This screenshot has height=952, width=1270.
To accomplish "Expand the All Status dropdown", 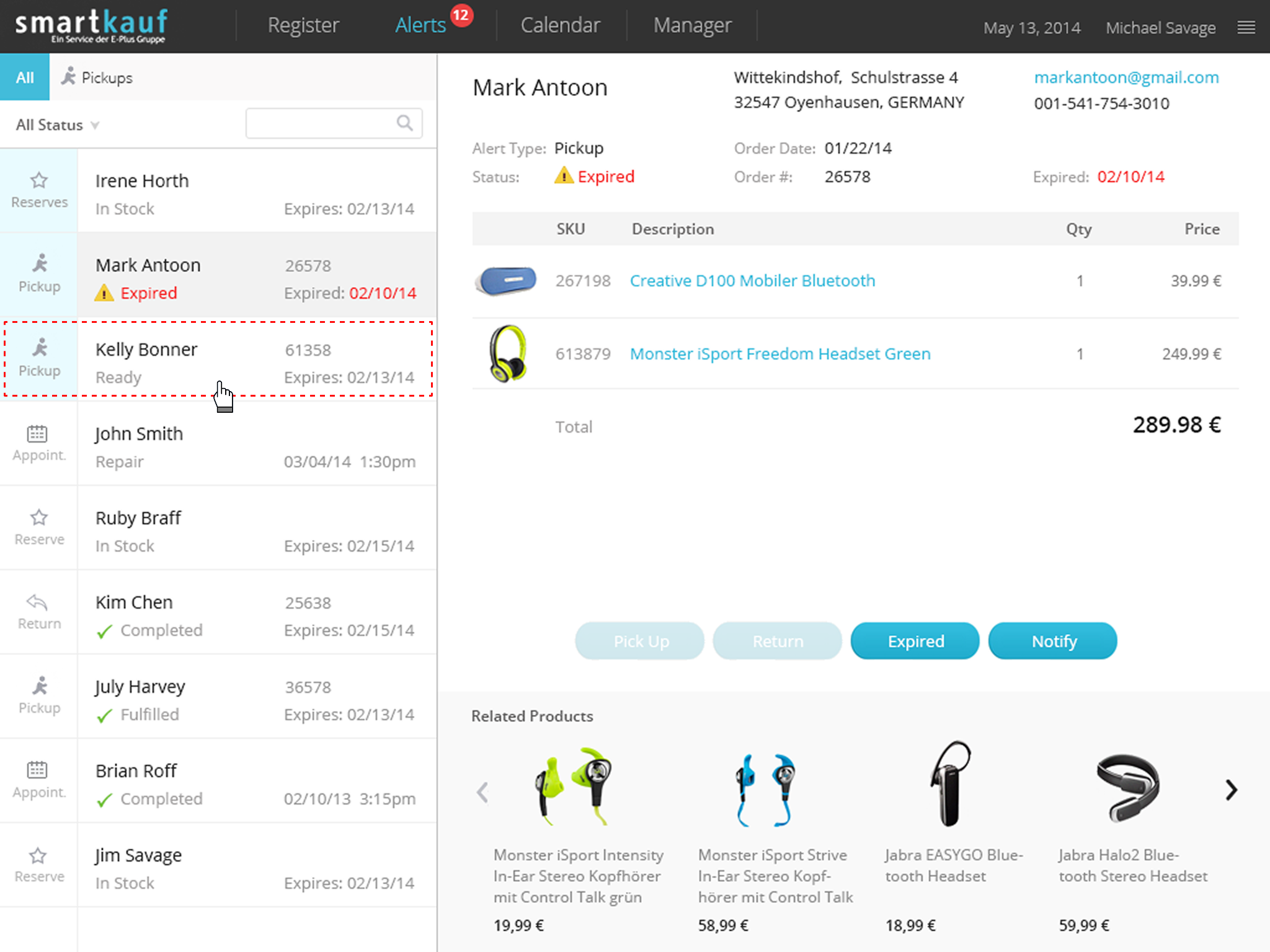I will click(x=57, y=125).
